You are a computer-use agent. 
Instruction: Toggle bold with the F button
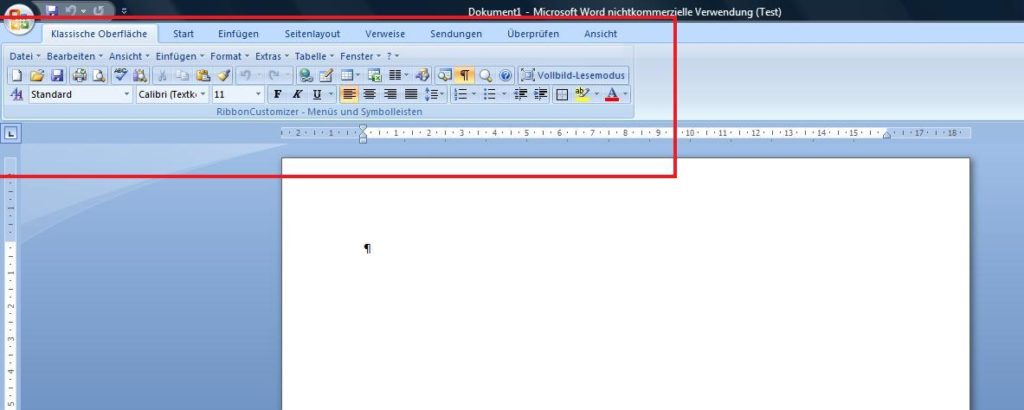(277, 95)
